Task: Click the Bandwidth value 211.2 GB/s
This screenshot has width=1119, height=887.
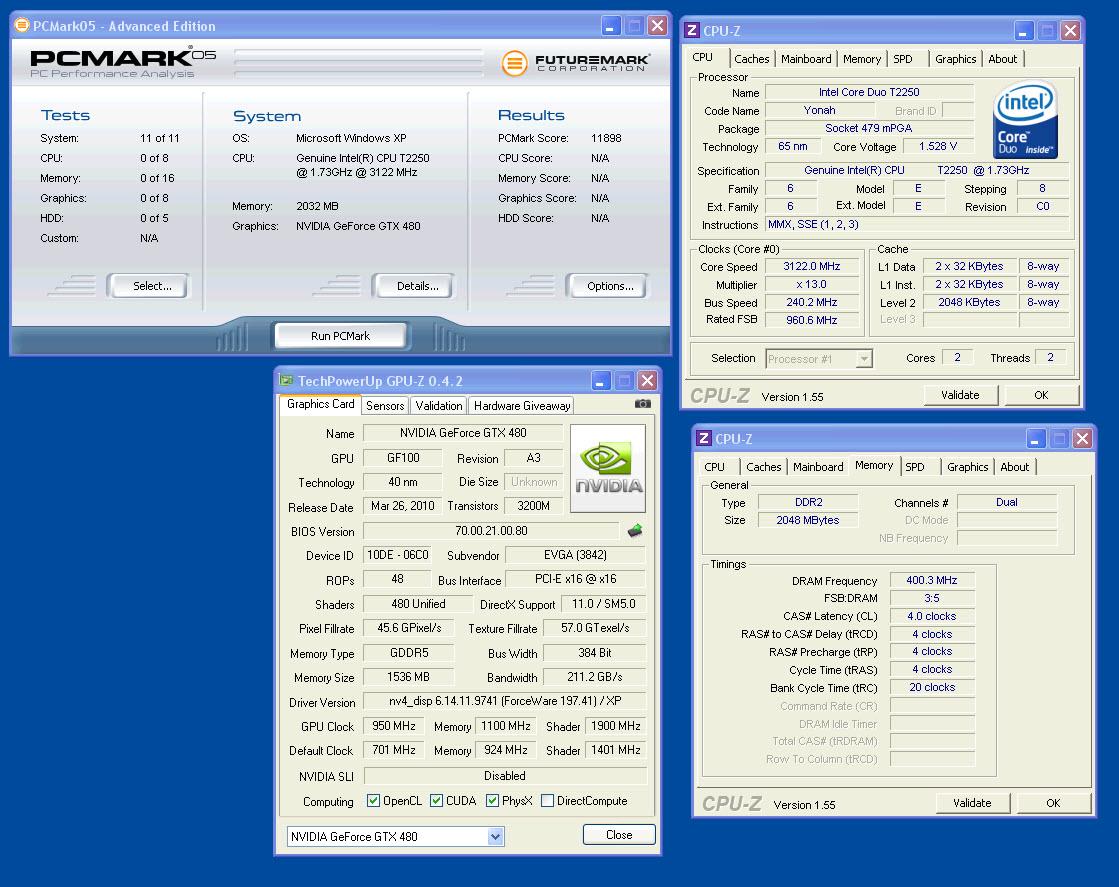Action: pyautogui.click(x=594, y=677)
